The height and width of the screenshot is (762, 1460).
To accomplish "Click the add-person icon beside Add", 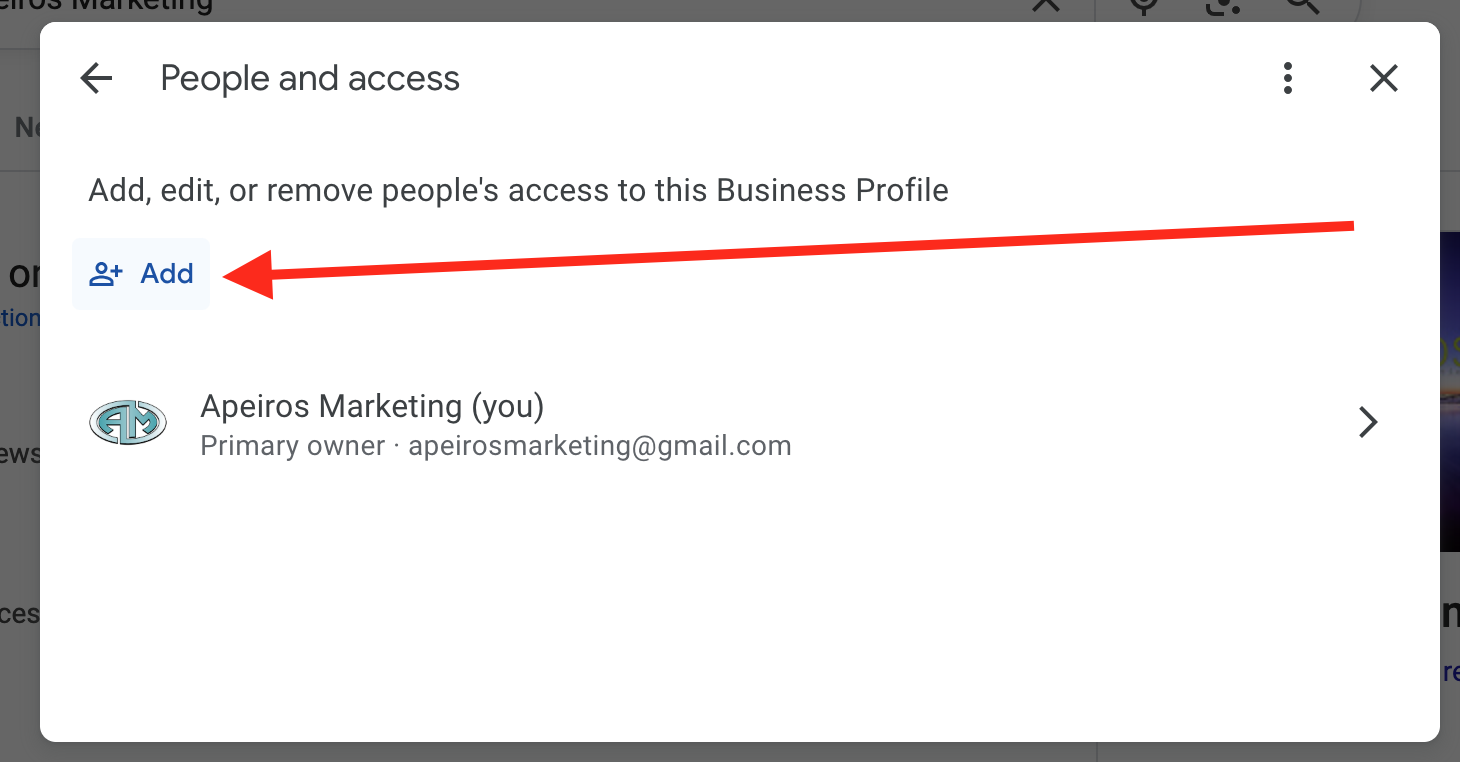I will (106, 274).
